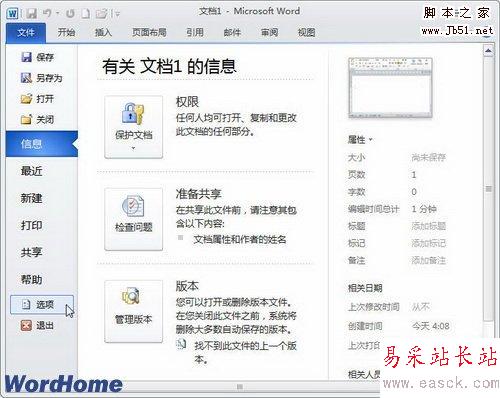Screen dimensions: 500x398
Task: Click 关闭 in the backstage menu
Action: pyautogui.click(x=37, y=119)
